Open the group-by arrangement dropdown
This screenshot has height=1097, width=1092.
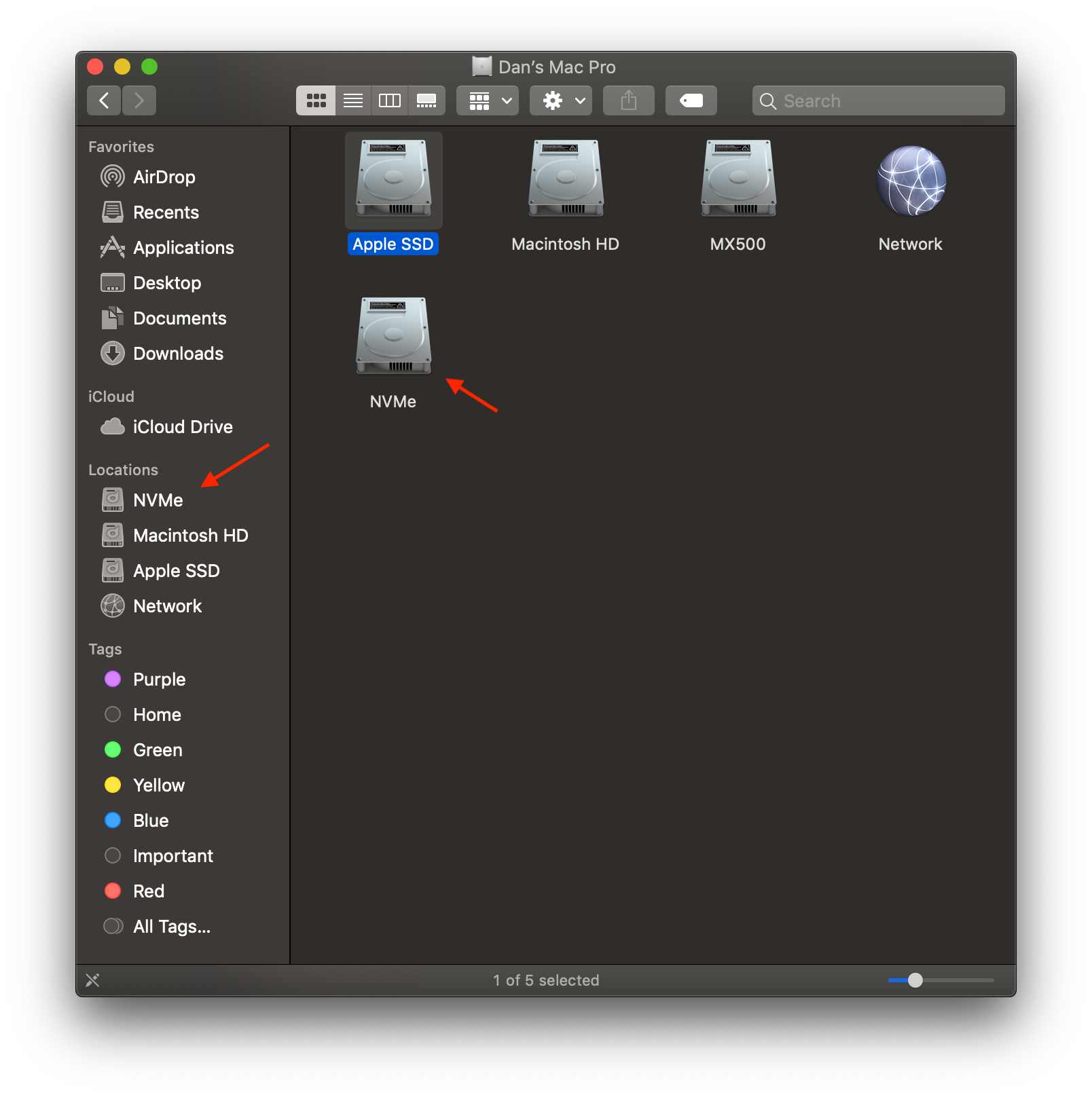click(488, 100)
